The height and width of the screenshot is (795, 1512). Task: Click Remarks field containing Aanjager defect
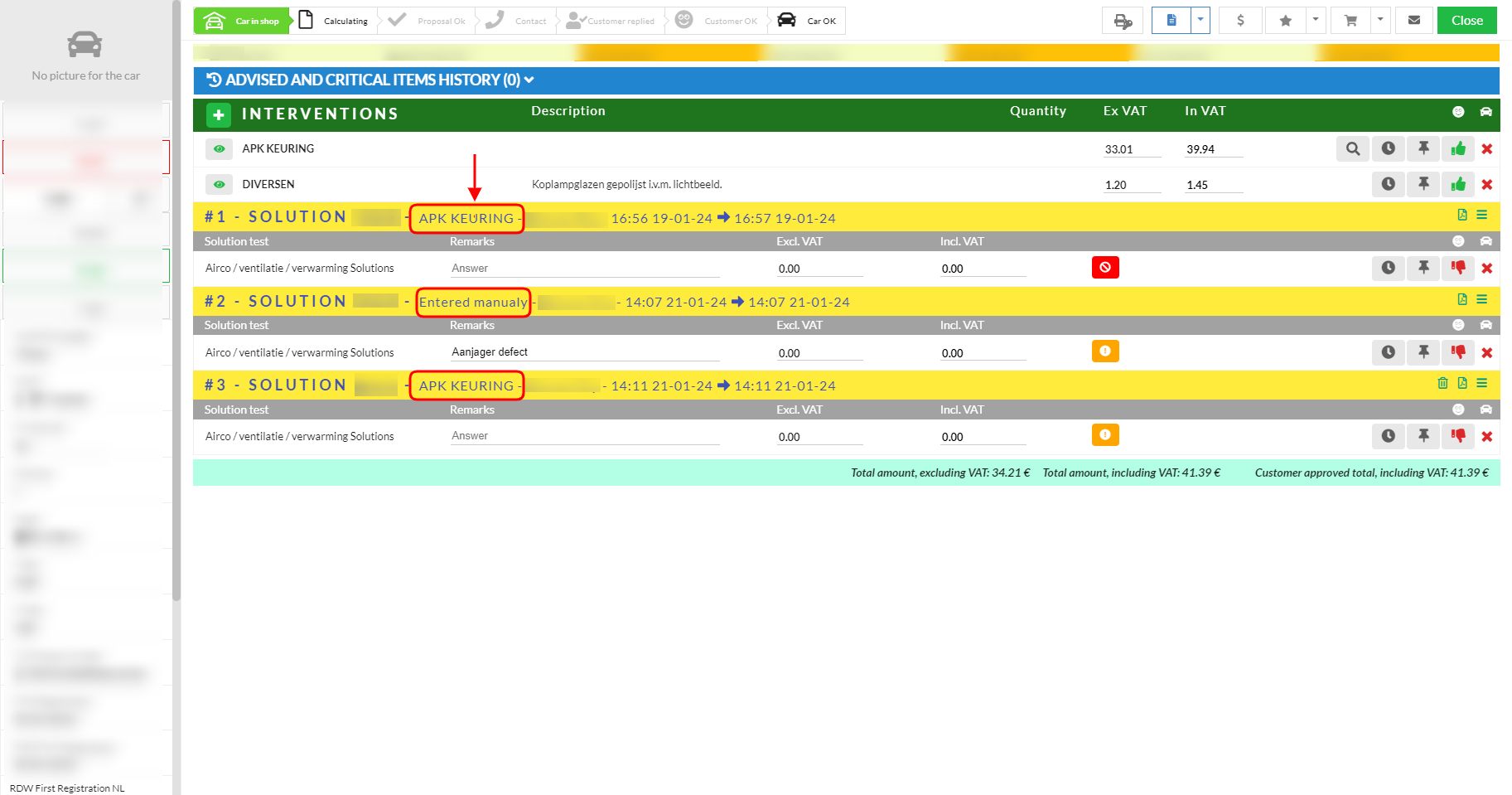point(584,352)
